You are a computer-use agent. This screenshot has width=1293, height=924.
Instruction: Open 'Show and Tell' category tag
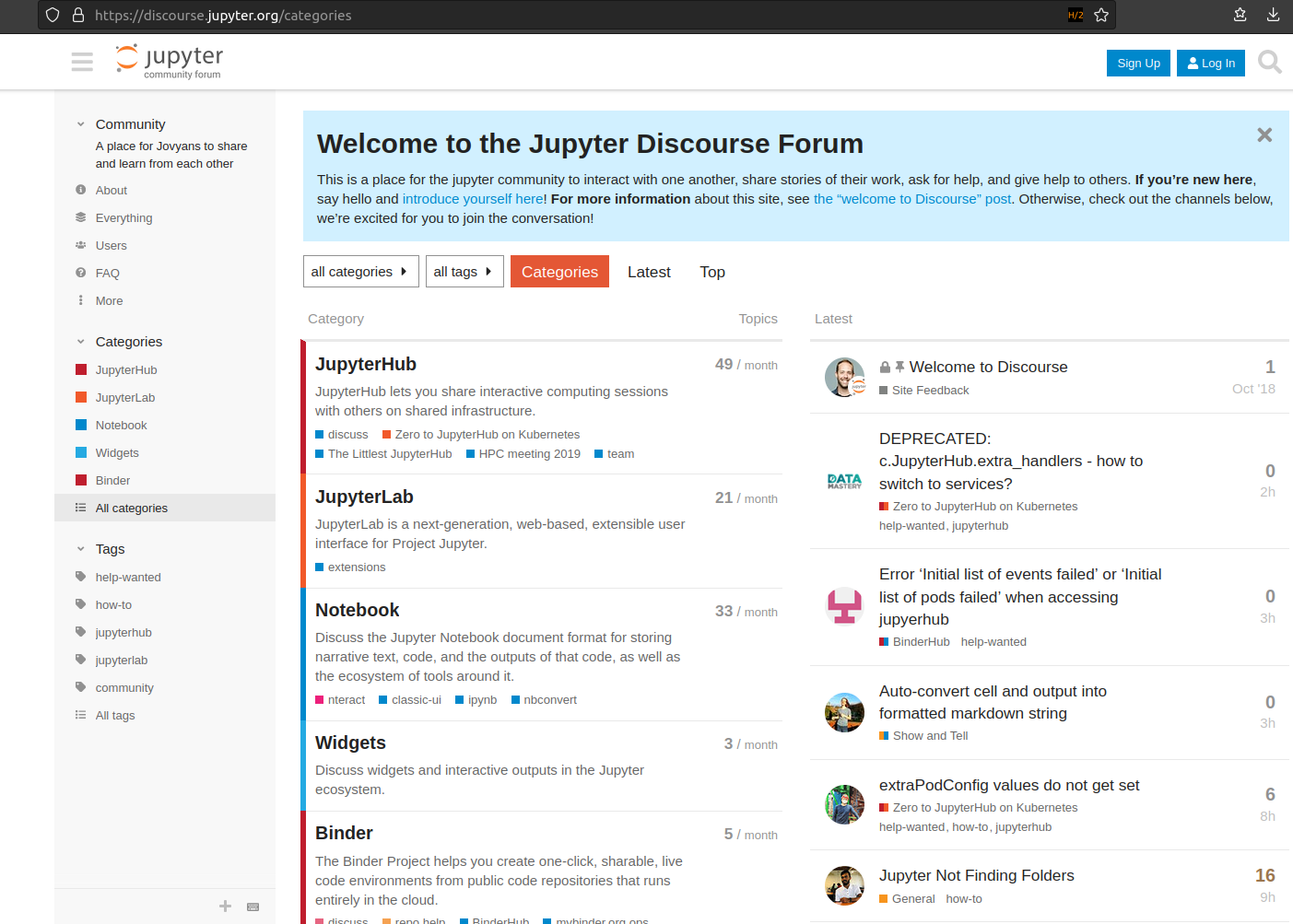tap(923, 736)
